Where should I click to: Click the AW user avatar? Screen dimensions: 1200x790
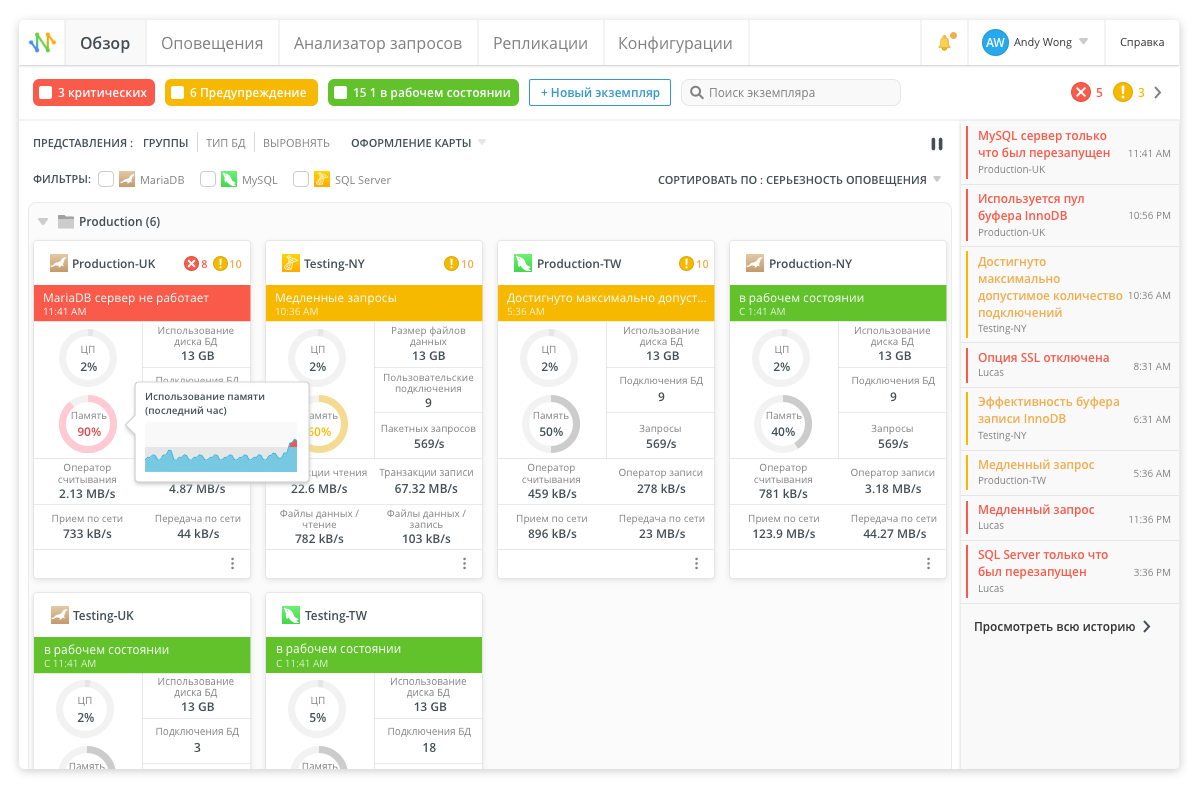coord(994,42)
